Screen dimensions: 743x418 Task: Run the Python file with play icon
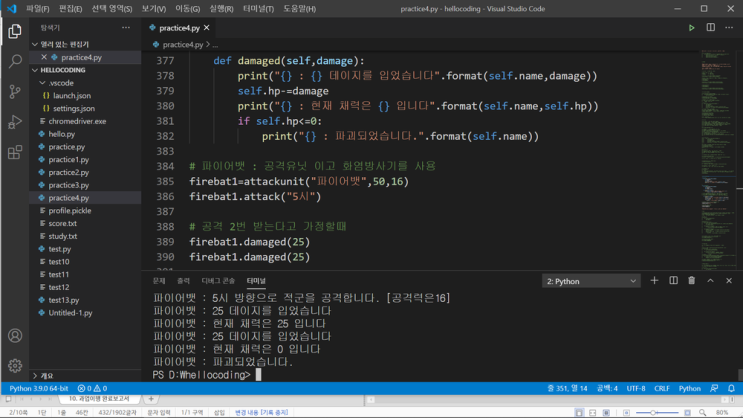pos(691,28)
